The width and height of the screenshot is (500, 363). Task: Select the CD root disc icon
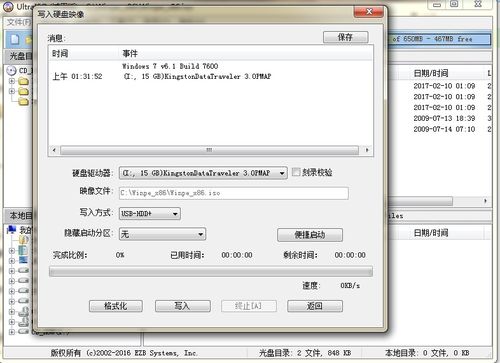[x=11, y=70]
